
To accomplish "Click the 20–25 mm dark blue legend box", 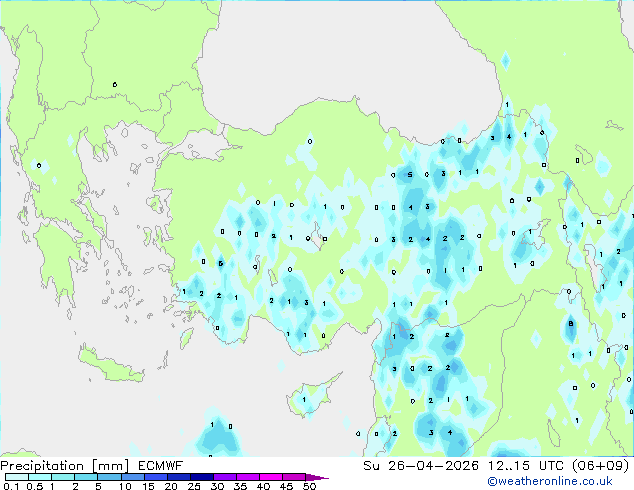I will click(179, 477).
